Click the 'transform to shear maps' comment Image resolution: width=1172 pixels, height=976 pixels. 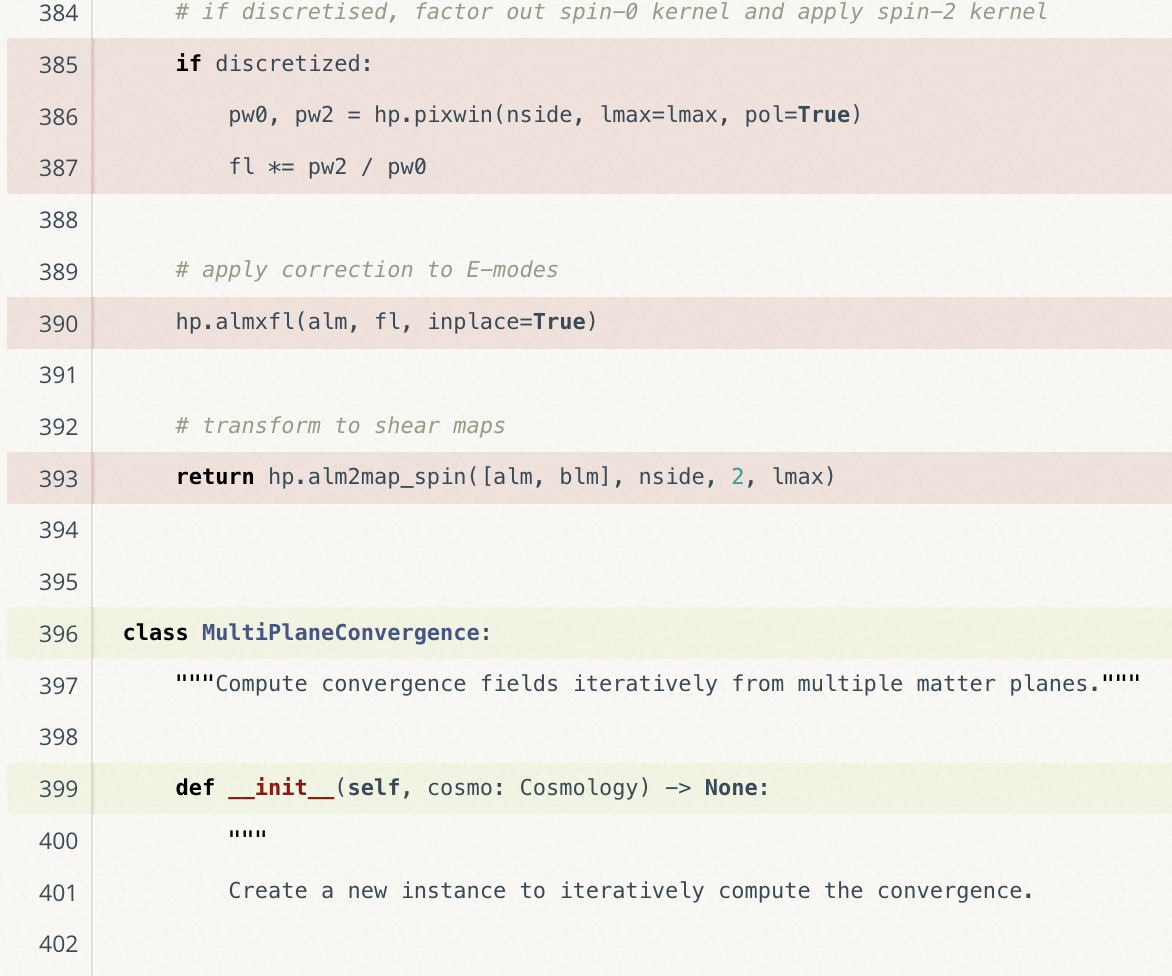(340, 426)
